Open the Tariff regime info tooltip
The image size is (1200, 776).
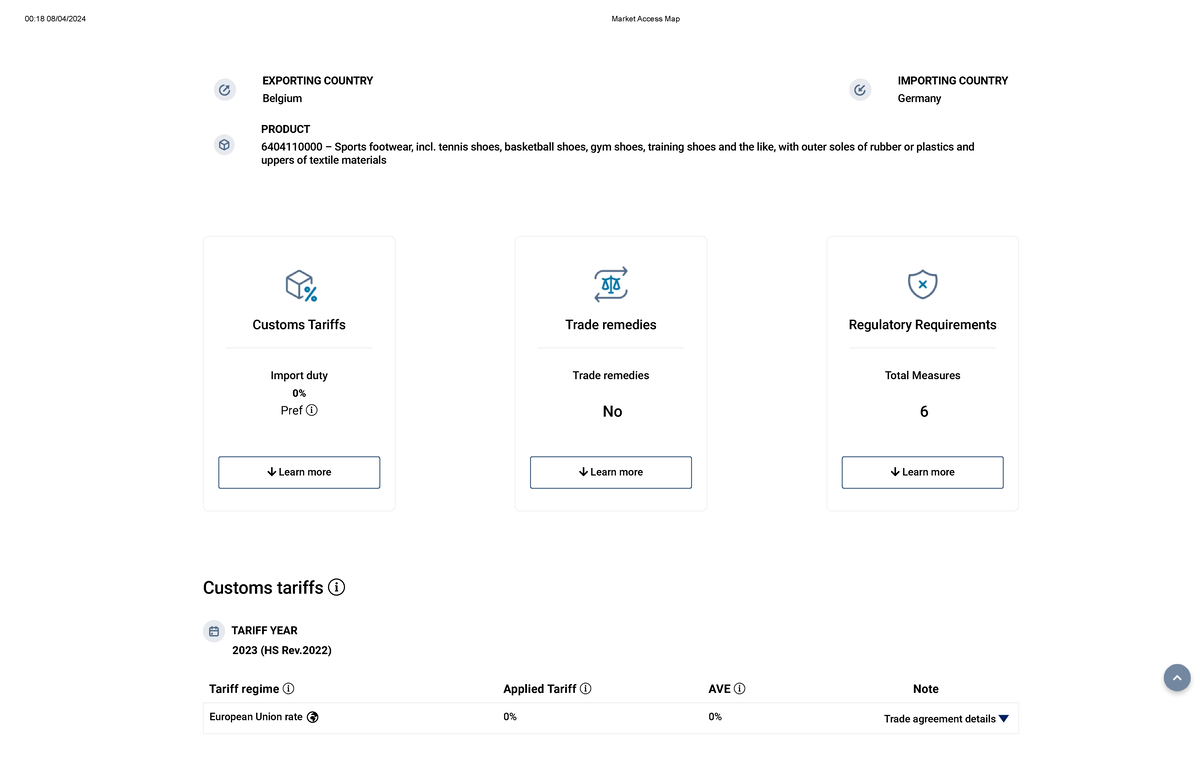click(x=289, y=688)
